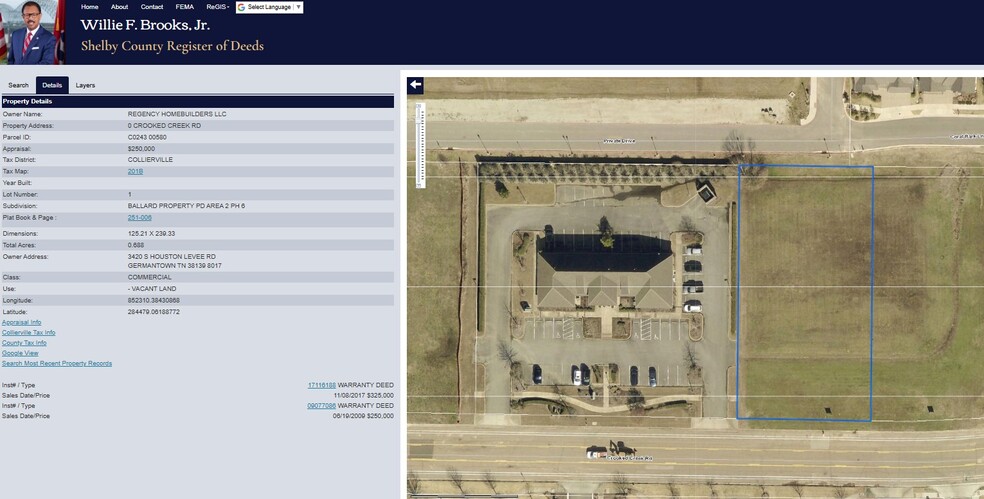This screenshot has width=984, height=499.
Task: Open the Appraisal Info link
Action: 22,322
